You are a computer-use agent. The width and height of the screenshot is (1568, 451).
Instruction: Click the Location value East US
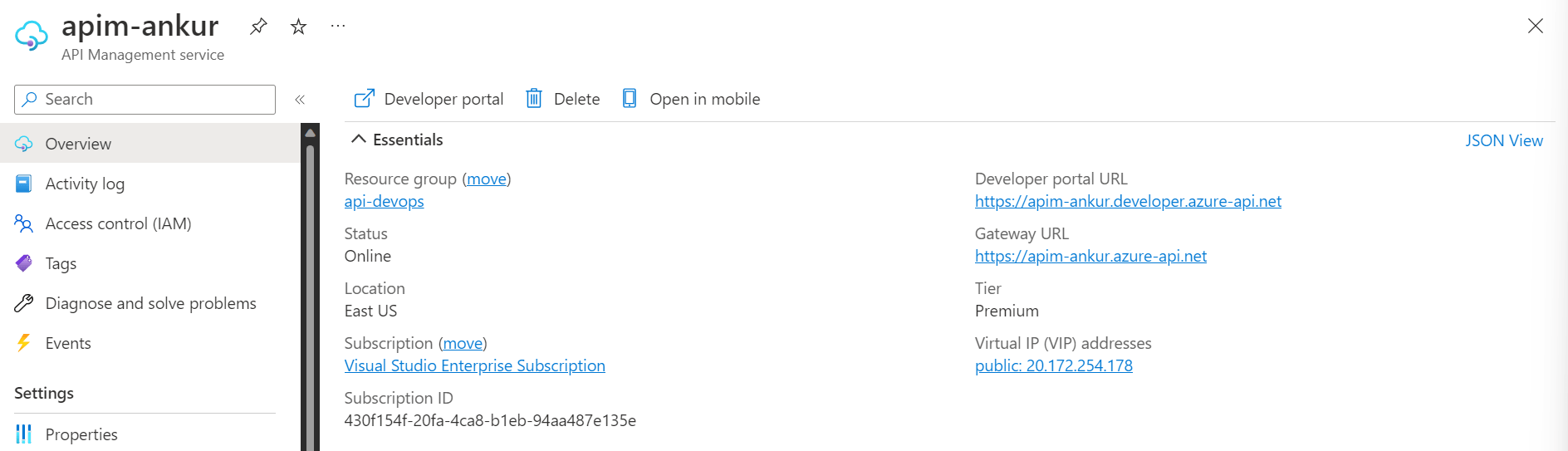(x=371, y=311)
